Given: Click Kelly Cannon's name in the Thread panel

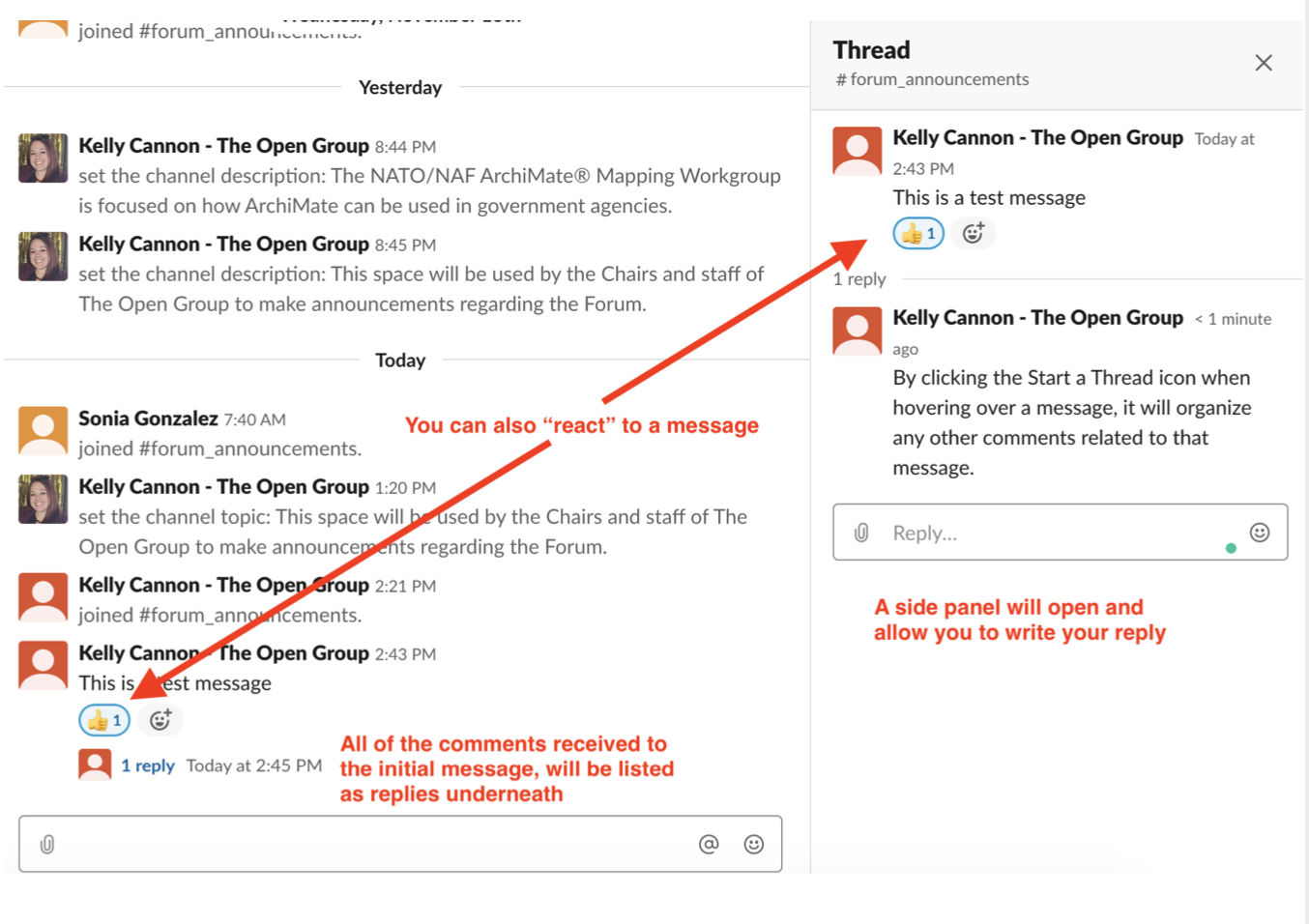Looking at the screenshot, I should coord(1038,137).
